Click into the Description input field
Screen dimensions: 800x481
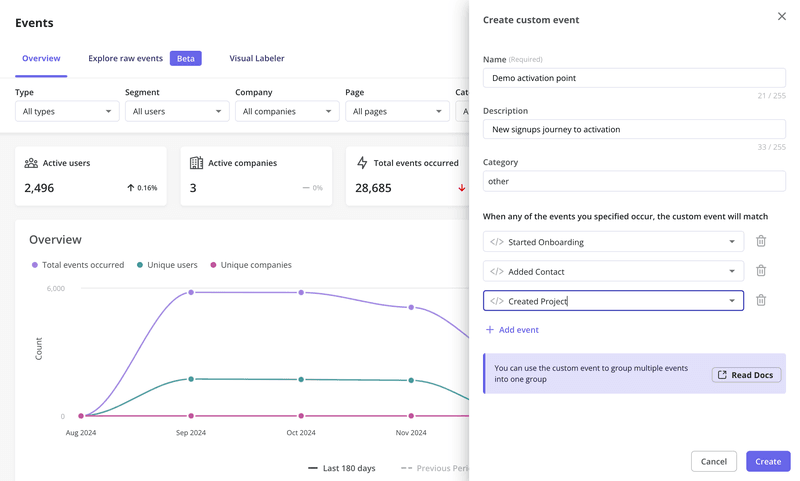click(x=634, y=129)
